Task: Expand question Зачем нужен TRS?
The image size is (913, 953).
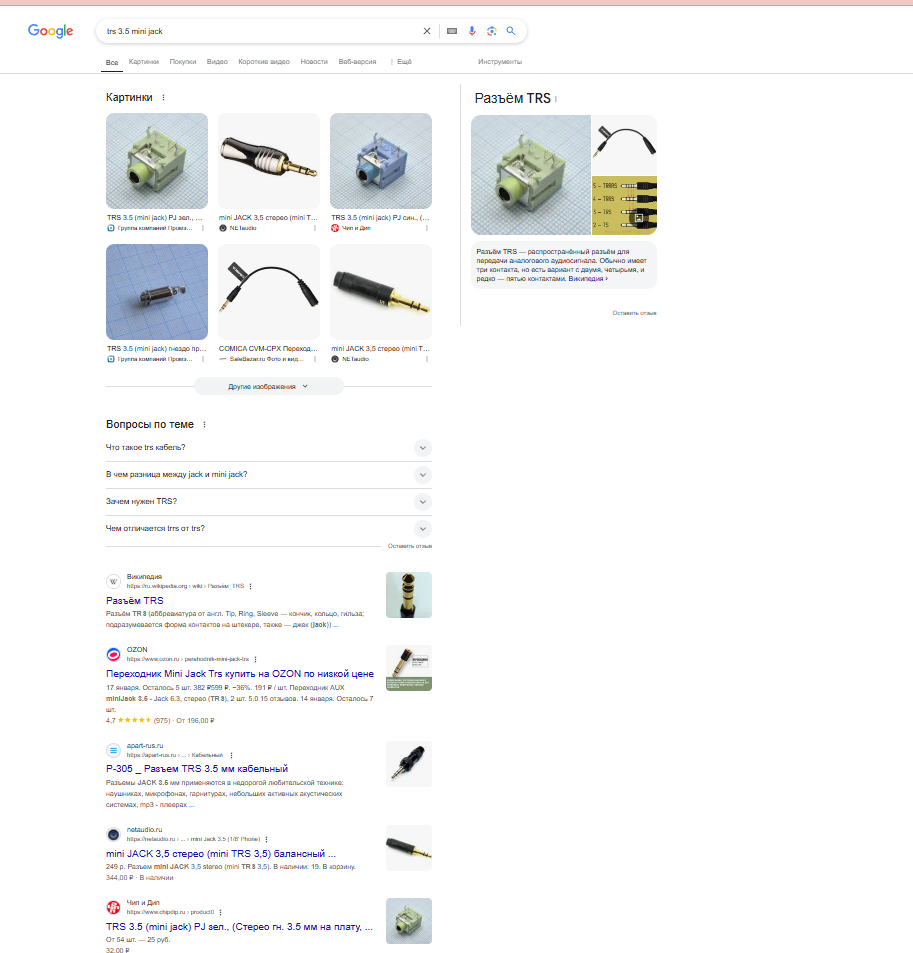Action: pos(269,502)
